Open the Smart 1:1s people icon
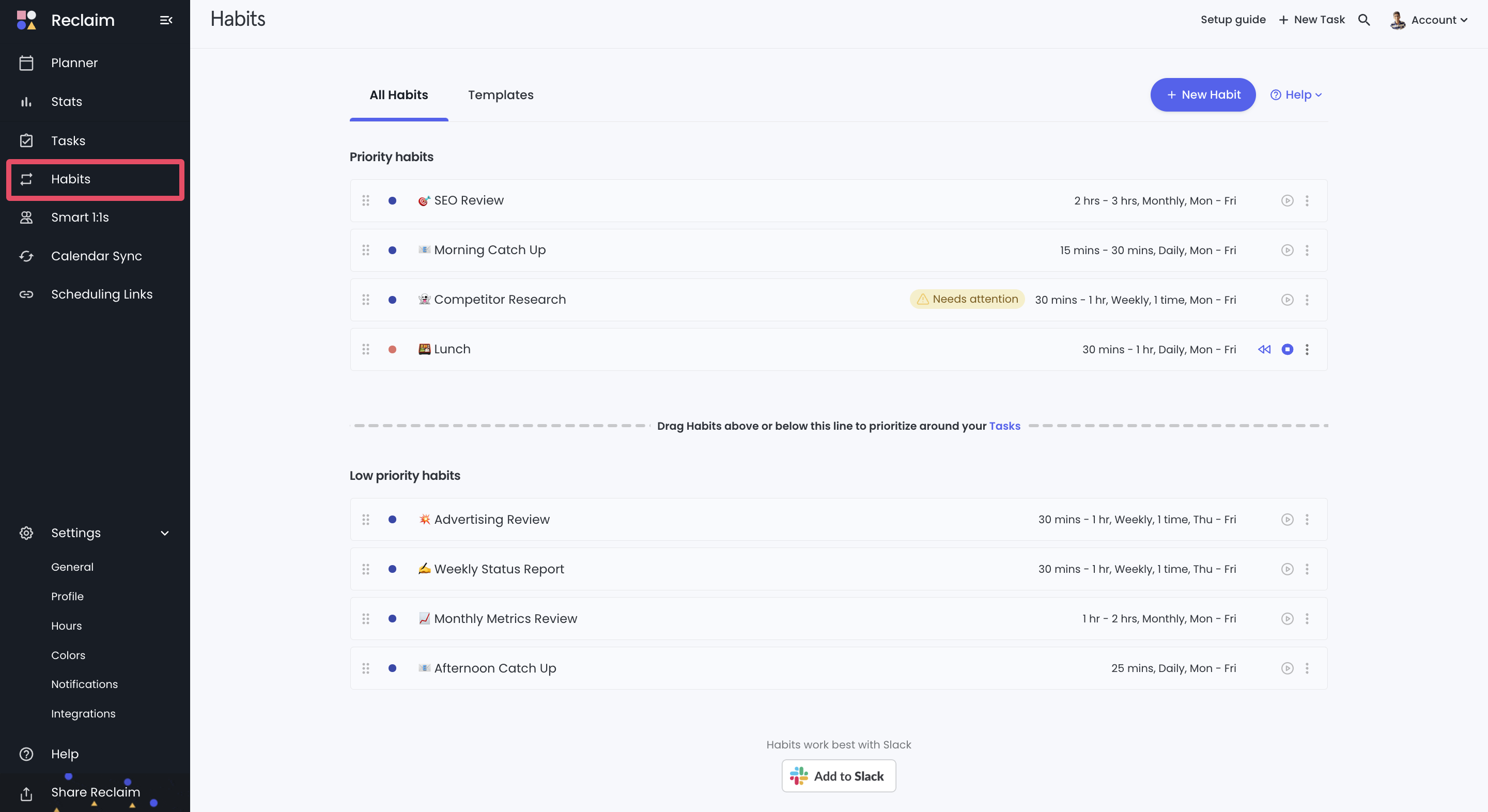This screenshot has width=1488, height=812. [26, 217]
